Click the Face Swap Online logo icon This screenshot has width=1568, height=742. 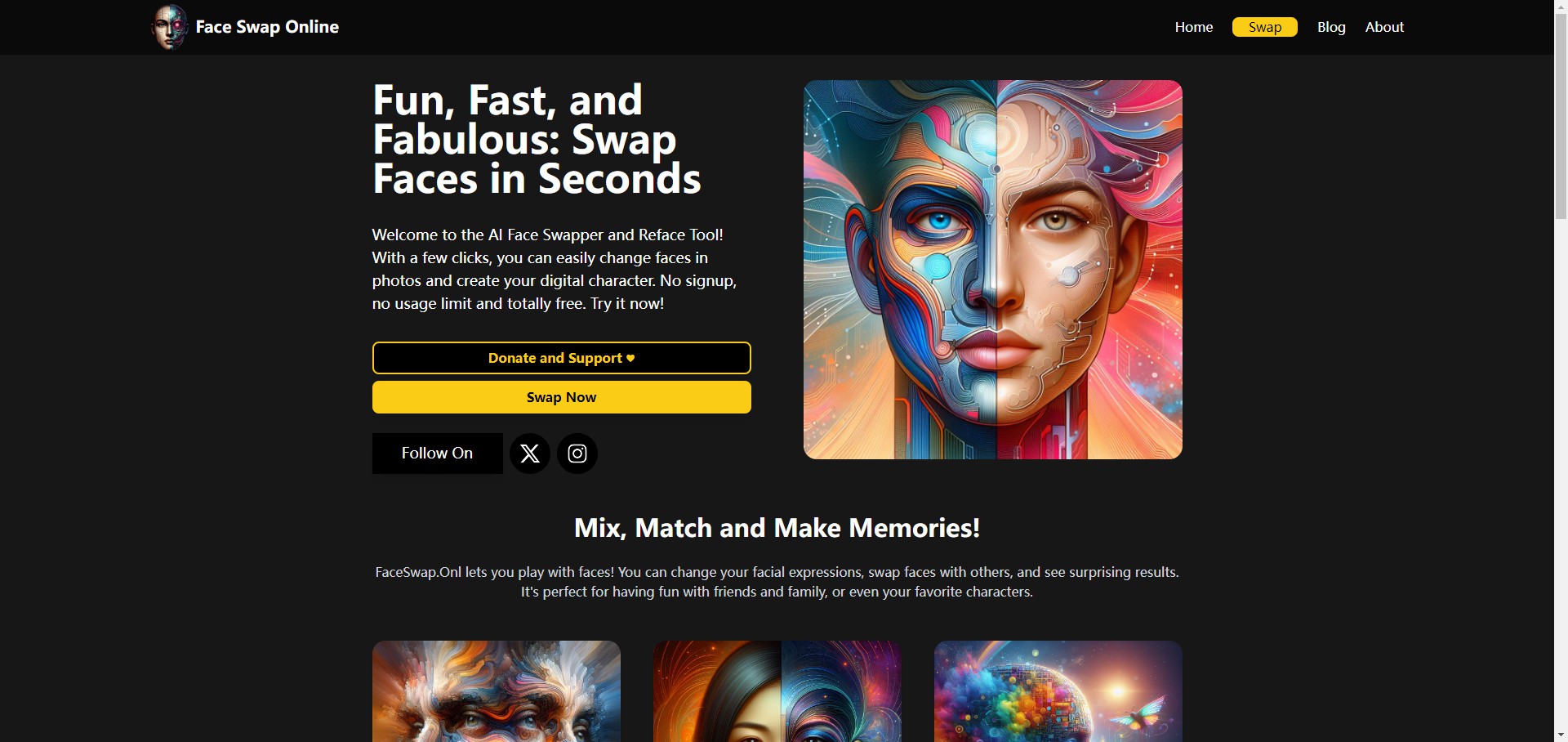click(170, 27)
